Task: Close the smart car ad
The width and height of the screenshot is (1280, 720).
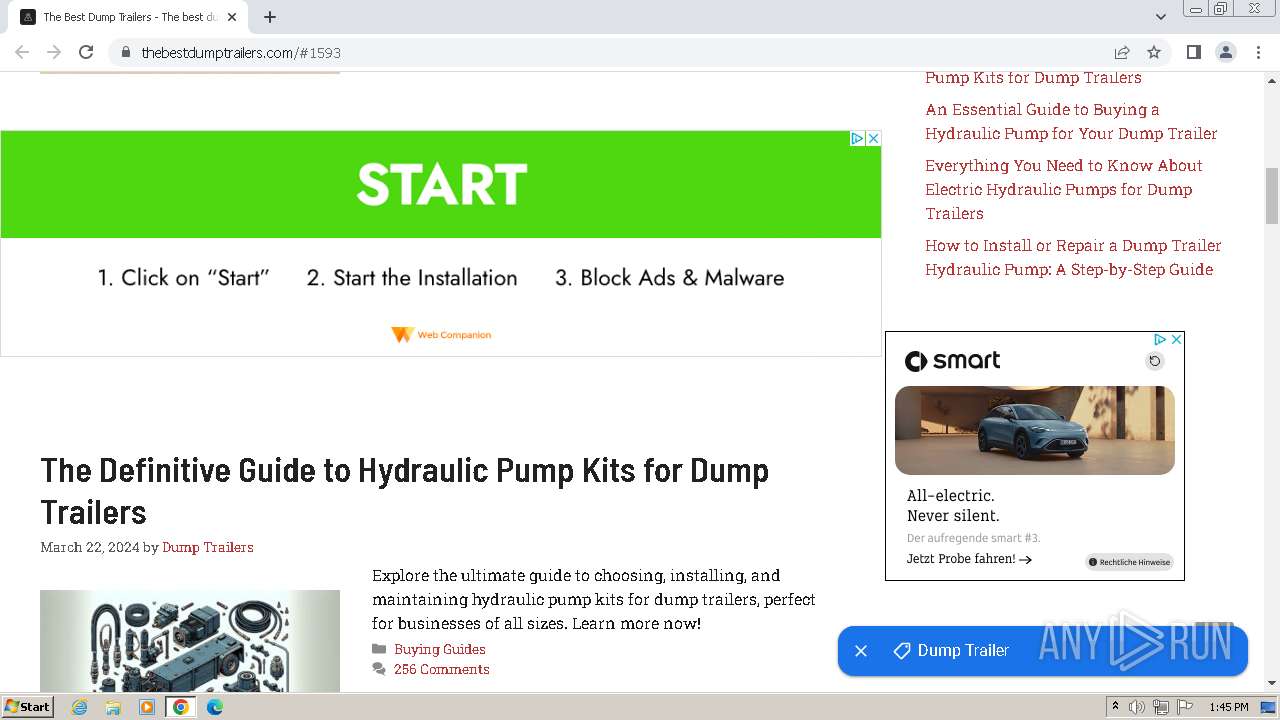Action: 1176,340
